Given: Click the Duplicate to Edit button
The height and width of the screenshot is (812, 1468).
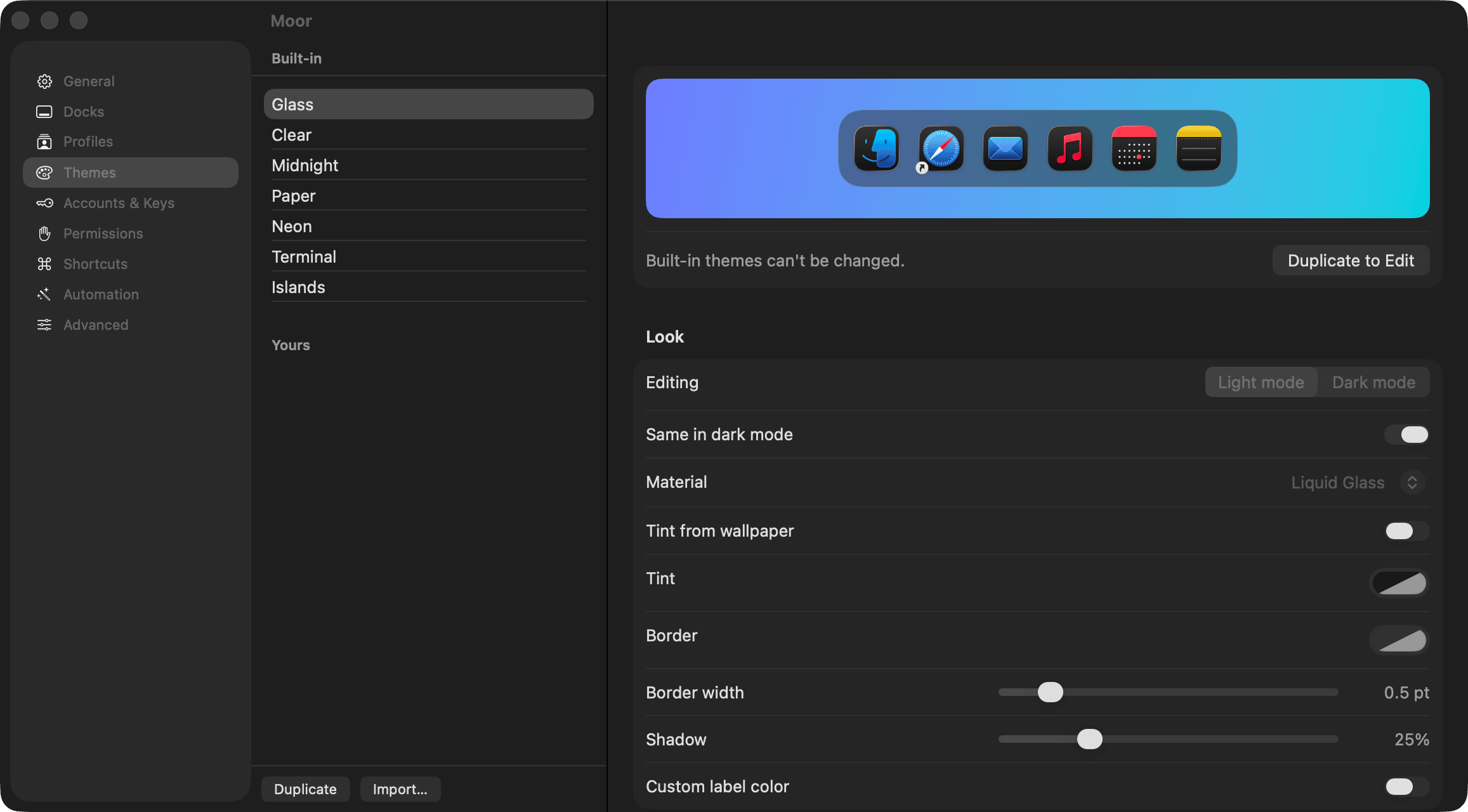Looking at the screenshot, I should (1351, 261).
